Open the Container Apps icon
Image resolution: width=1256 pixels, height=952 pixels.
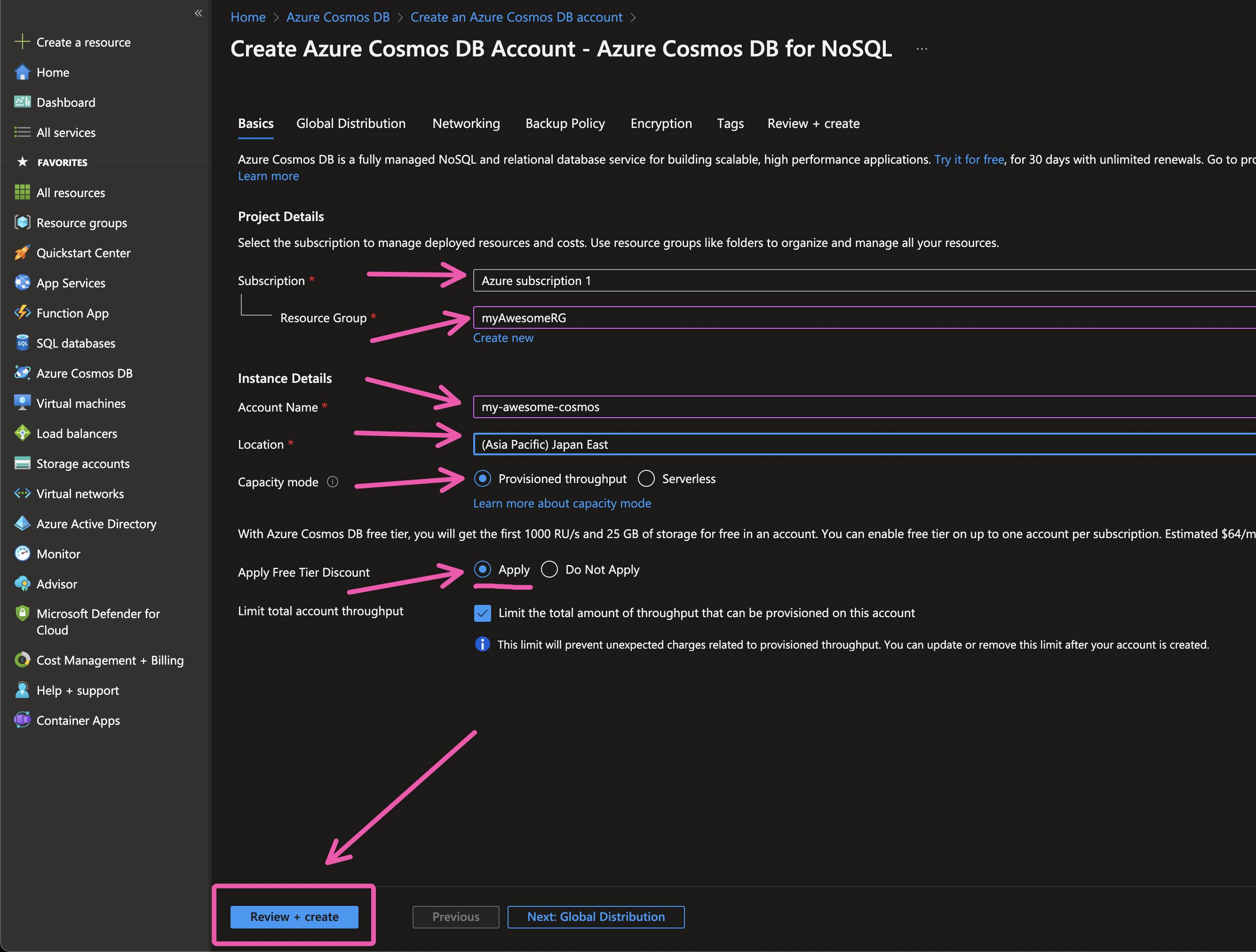[22, 720]
